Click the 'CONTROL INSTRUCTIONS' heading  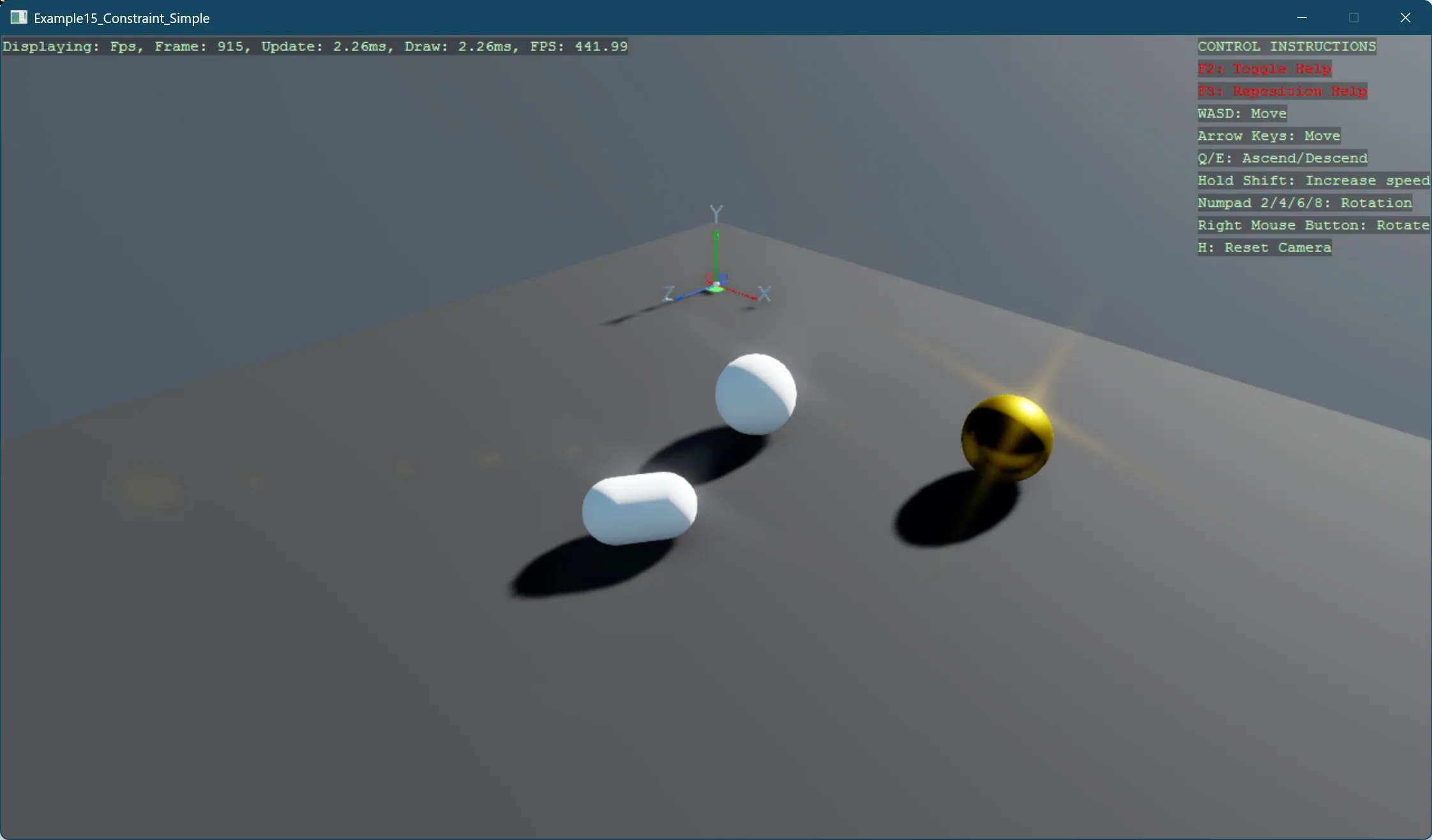1286,47
